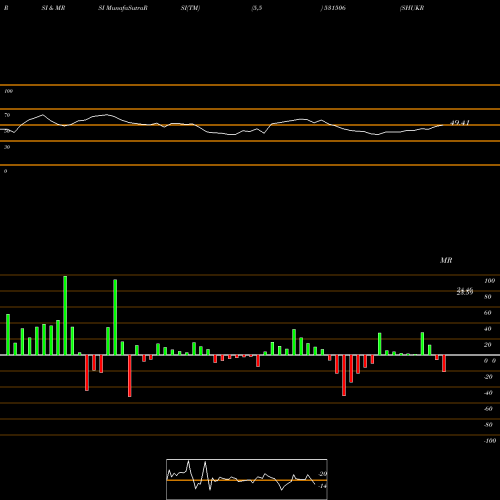The height and width of the screenshot is (500, 500).
Task: Click the 'SI & MR' header label
Action: (53, 8)
